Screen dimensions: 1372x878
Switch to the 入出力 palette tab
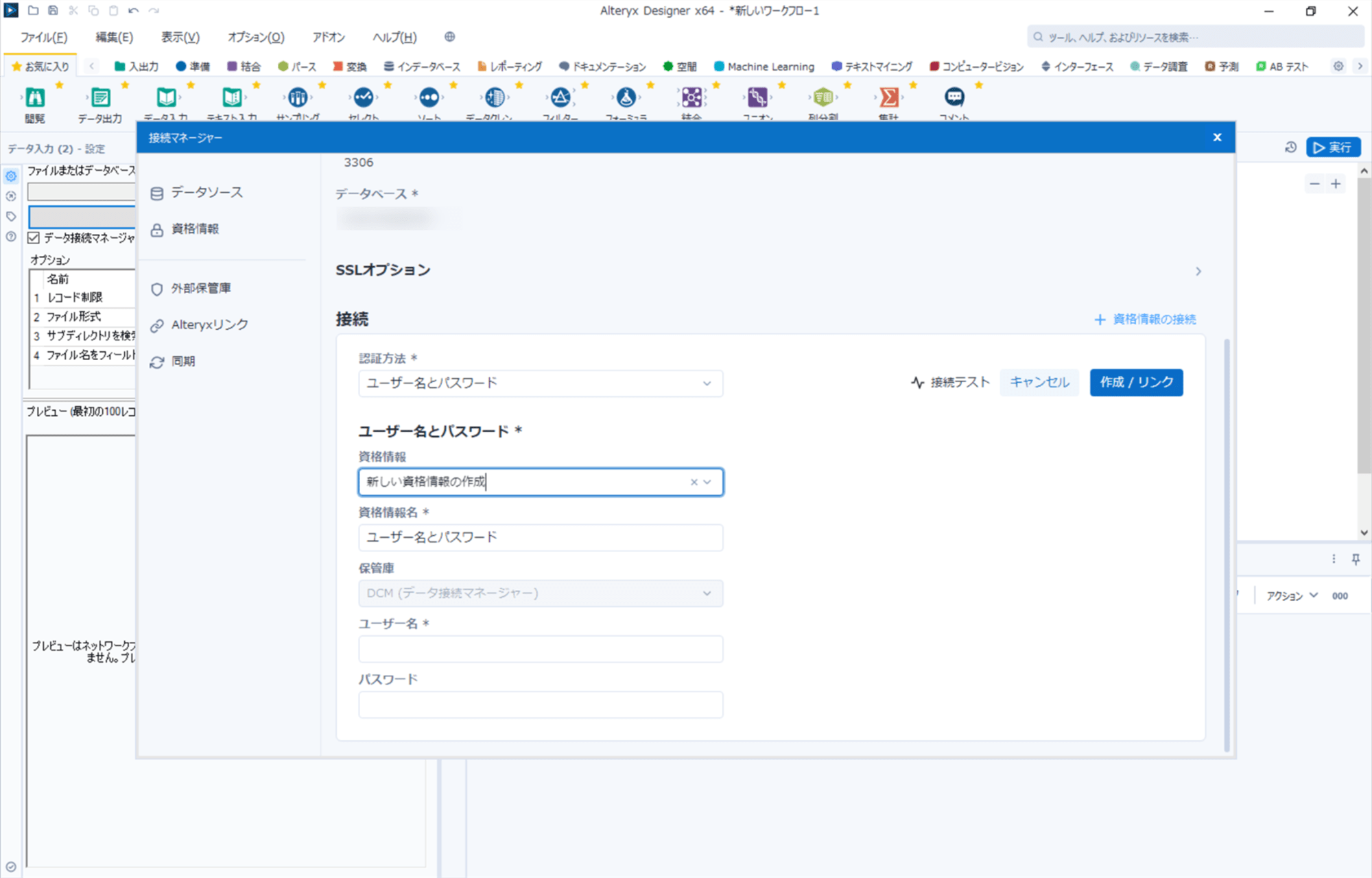click(x=136, y=67)
